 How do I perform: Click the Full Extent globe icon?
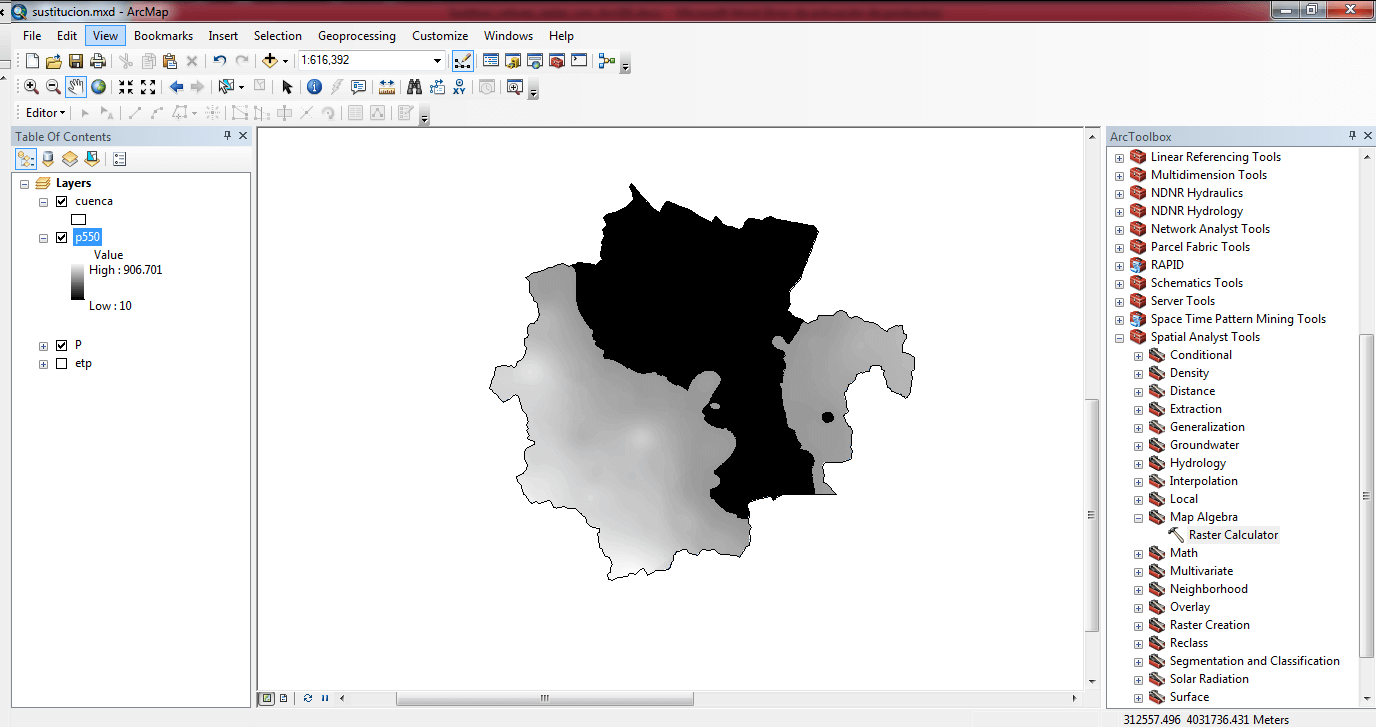click(99, 87)
